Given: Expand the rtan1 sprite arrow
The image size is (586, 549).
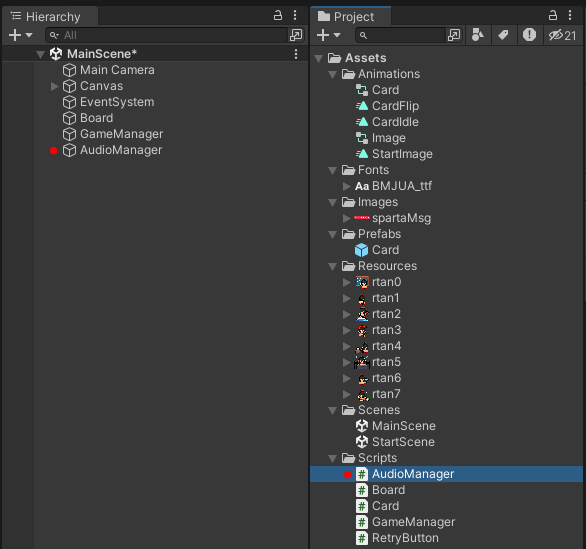Looking at the screenshot, I should pyautogui.click(x=347, y=299).
